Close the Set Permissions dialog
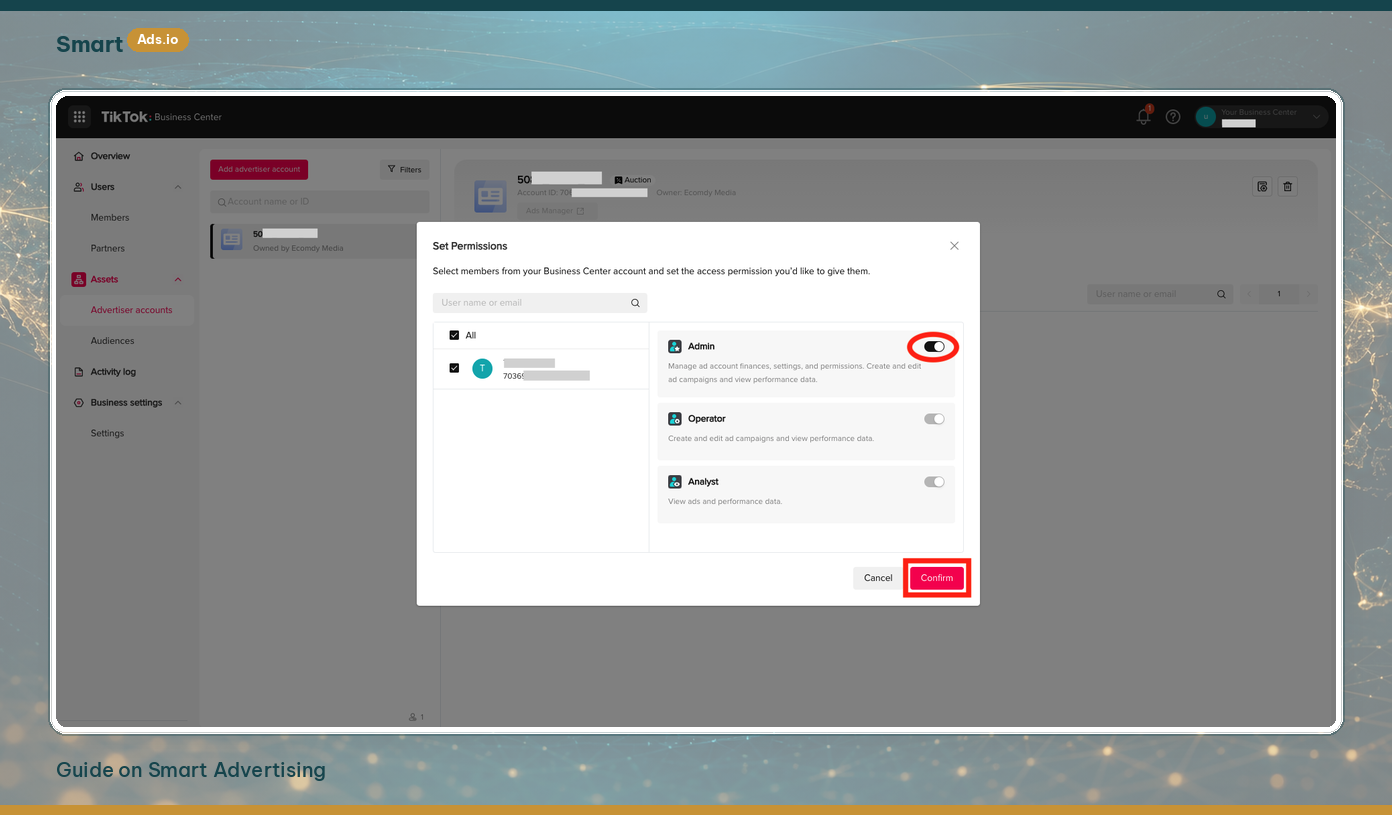The width and height of the screenshot is (1392, 815). tap(954, 246)
